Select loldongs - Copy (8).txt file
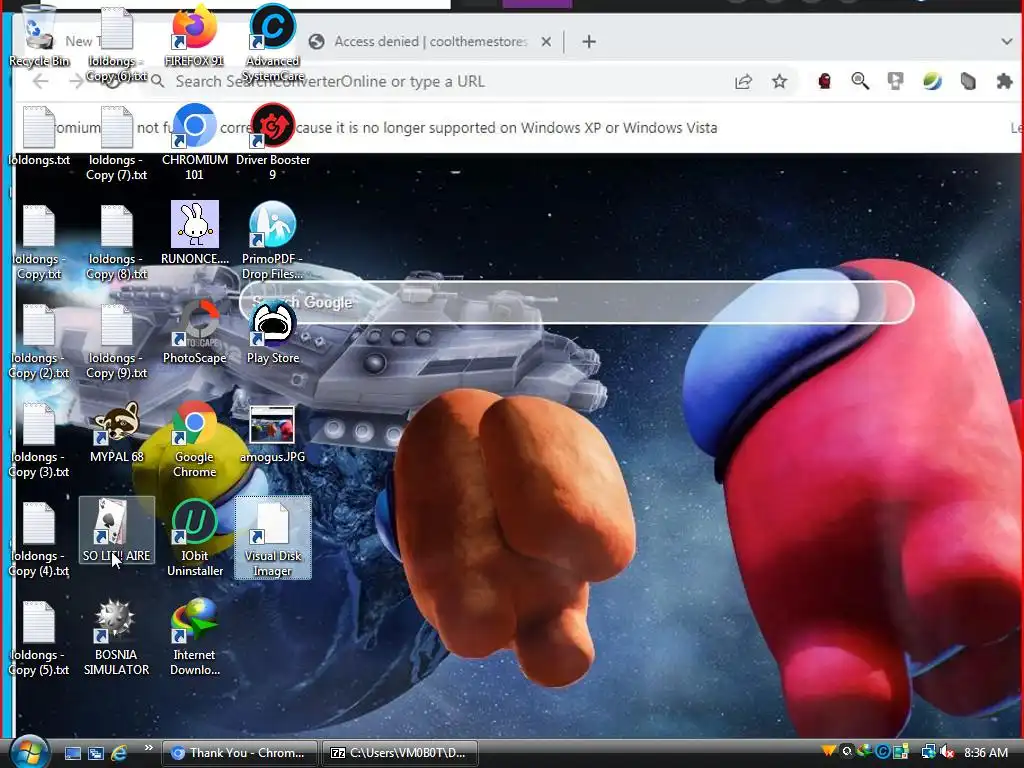The image size is (1024, 768). 116,242
